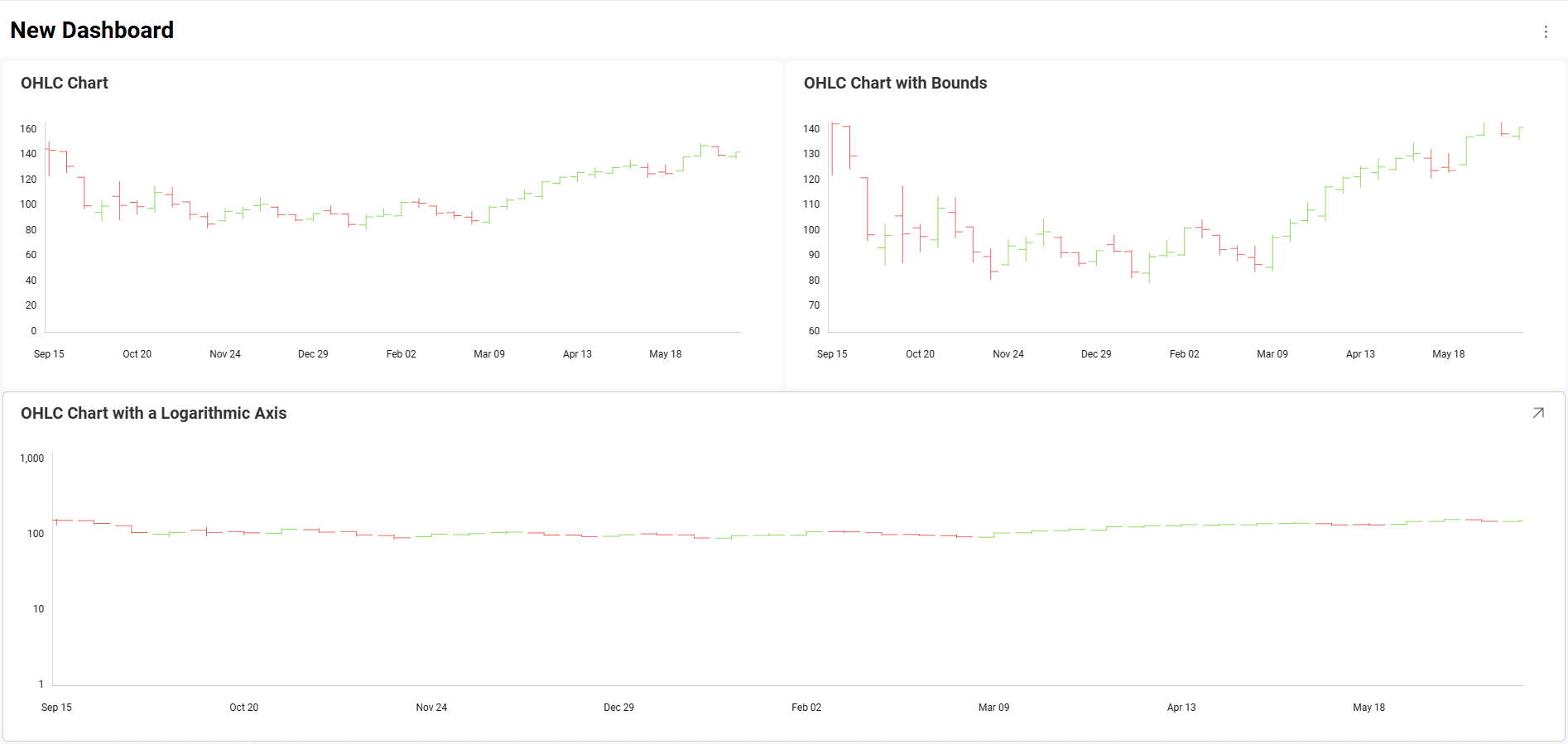1568x744 pixels.
Task: Click the Dec 29 label in Logarithmic chart
Action: (619, 708)
